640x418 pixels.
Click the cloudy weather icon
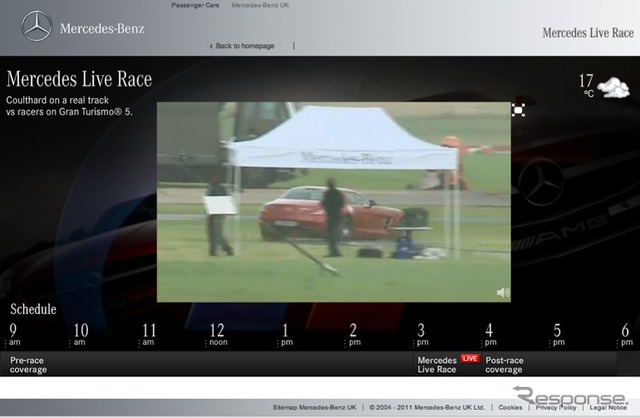[x=613, y=87]
